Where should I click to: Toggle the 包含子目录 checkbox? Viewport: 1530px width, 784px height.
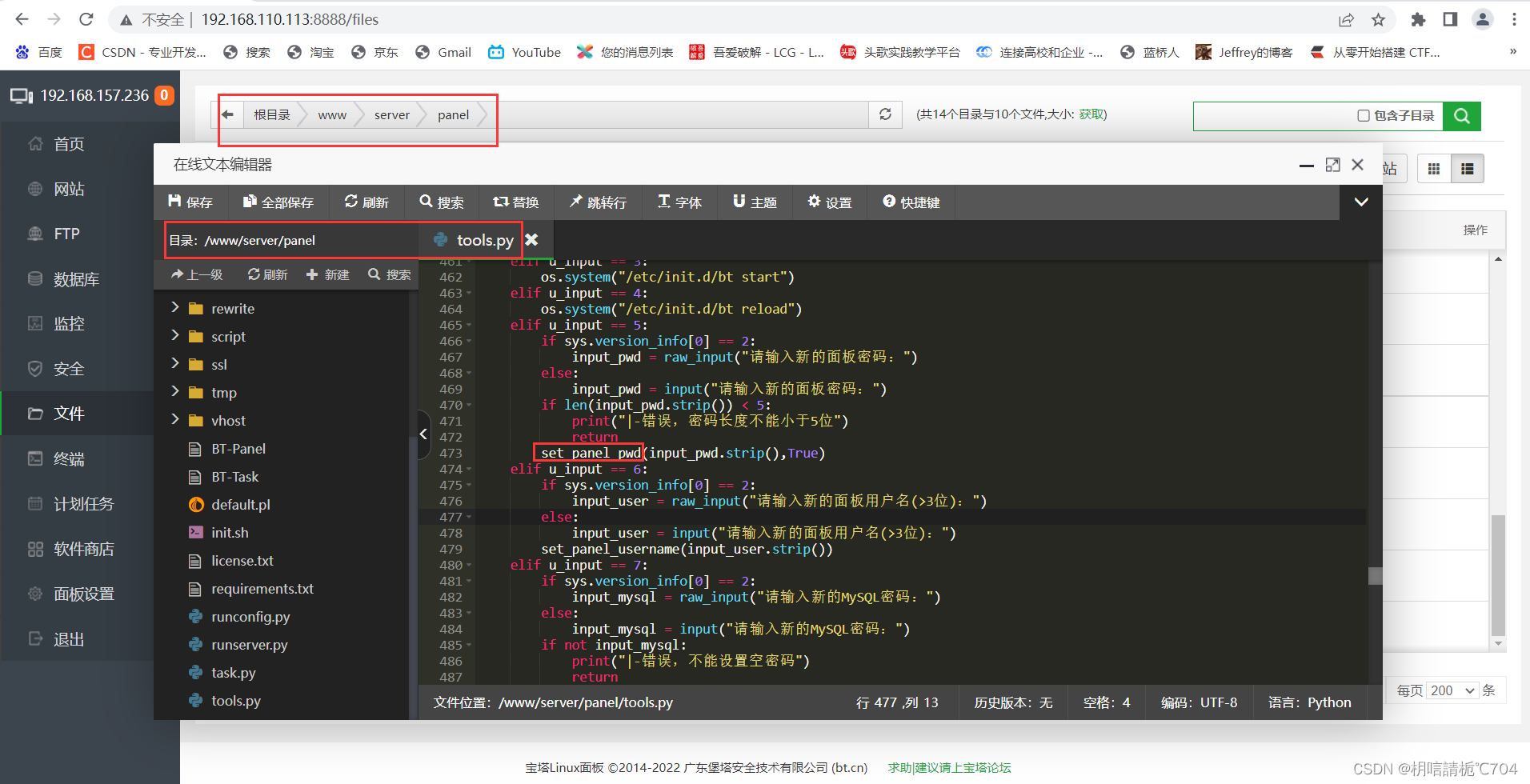pyautogui.click(x=1364, y=116)
